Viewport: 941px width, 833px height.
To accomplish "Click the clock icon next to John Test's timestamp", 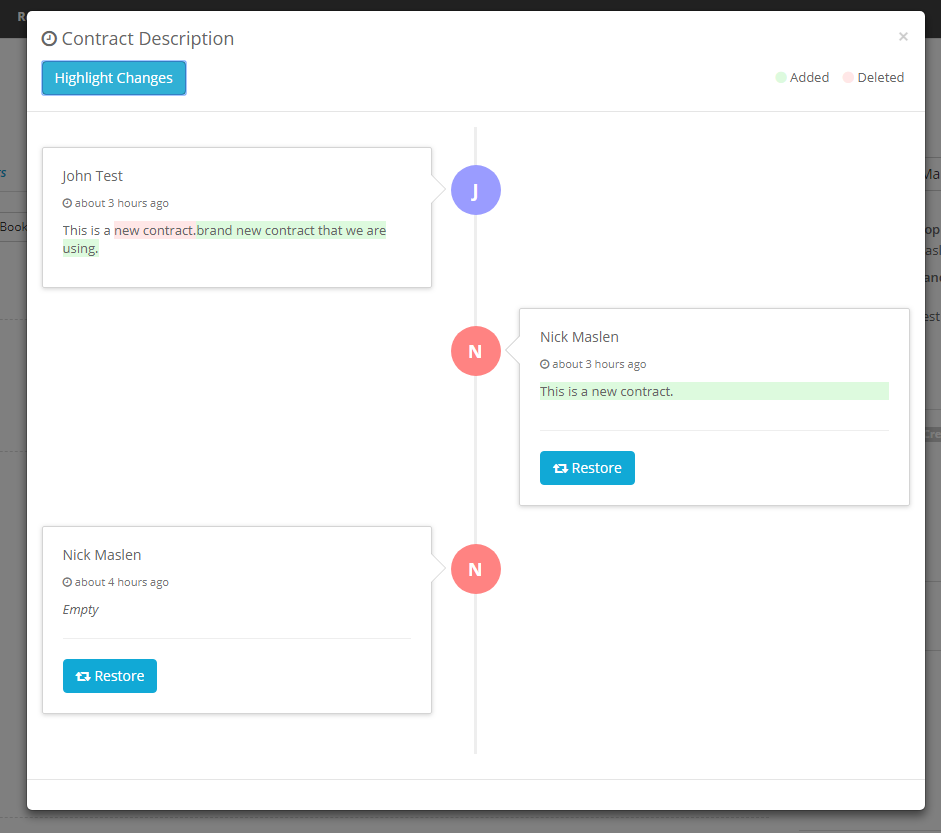I will [x=67, y=203].
